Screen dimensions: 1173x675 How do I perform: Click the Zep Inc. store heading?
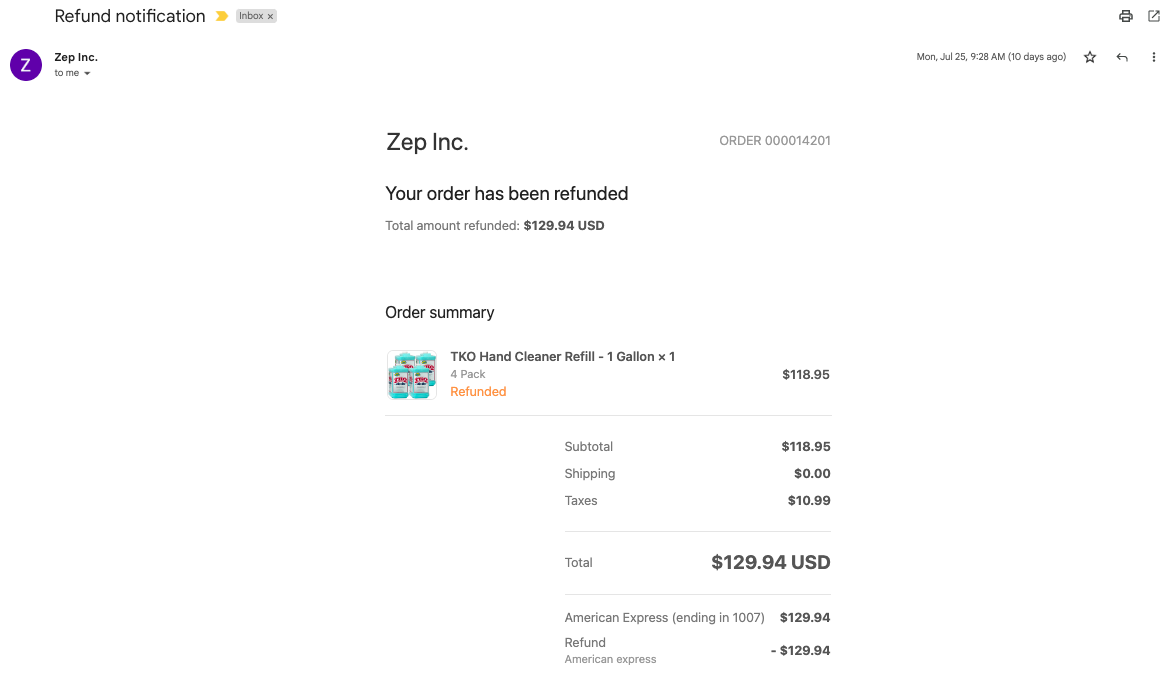click(x=426, y=142)
